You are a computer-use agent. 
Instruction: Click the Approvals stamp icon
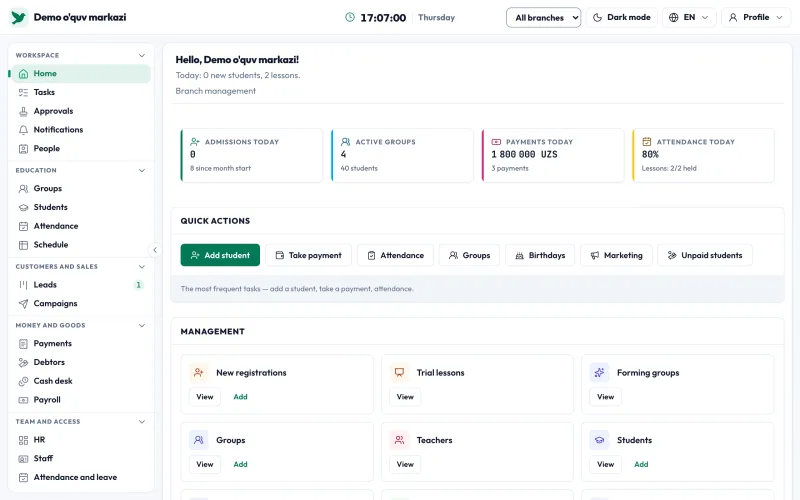point(23,111)
